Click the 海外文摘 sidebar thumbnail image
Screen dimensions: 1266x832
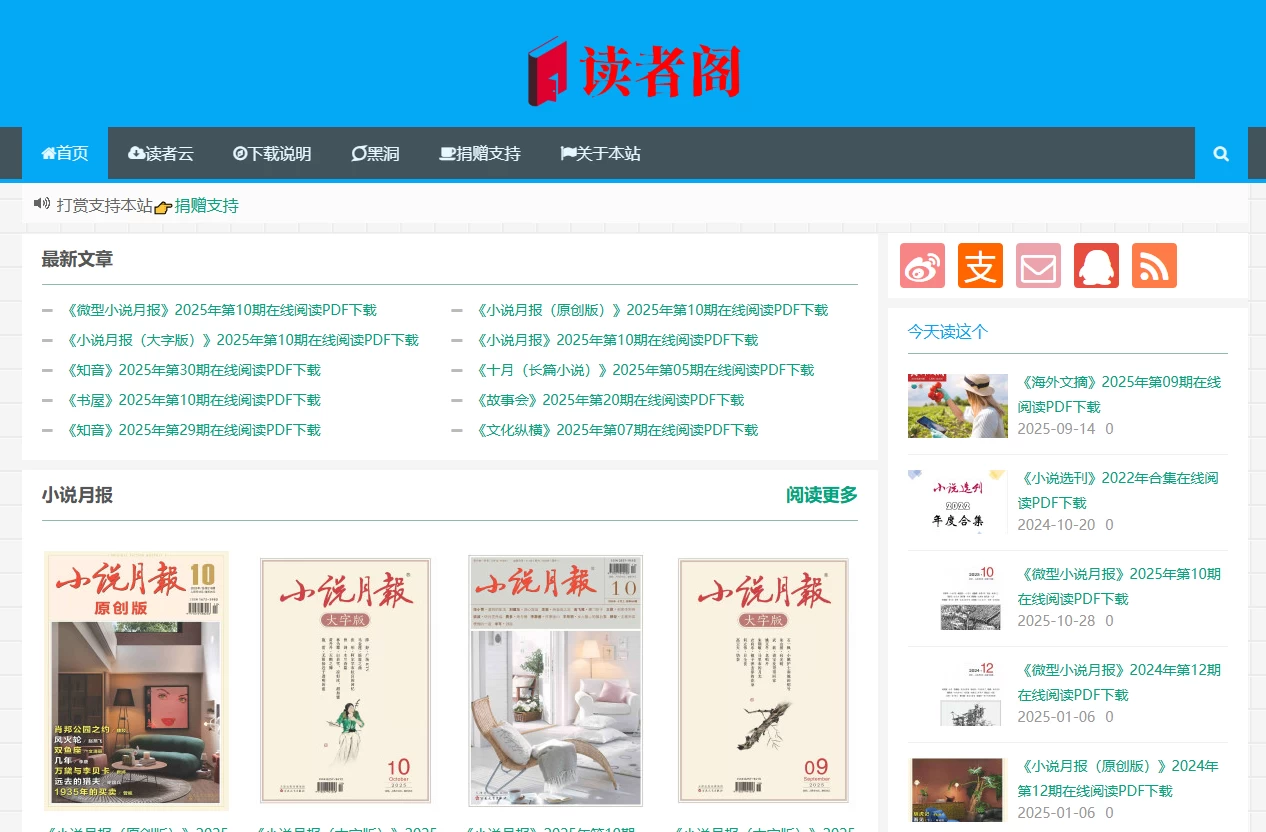click(957, 405)
